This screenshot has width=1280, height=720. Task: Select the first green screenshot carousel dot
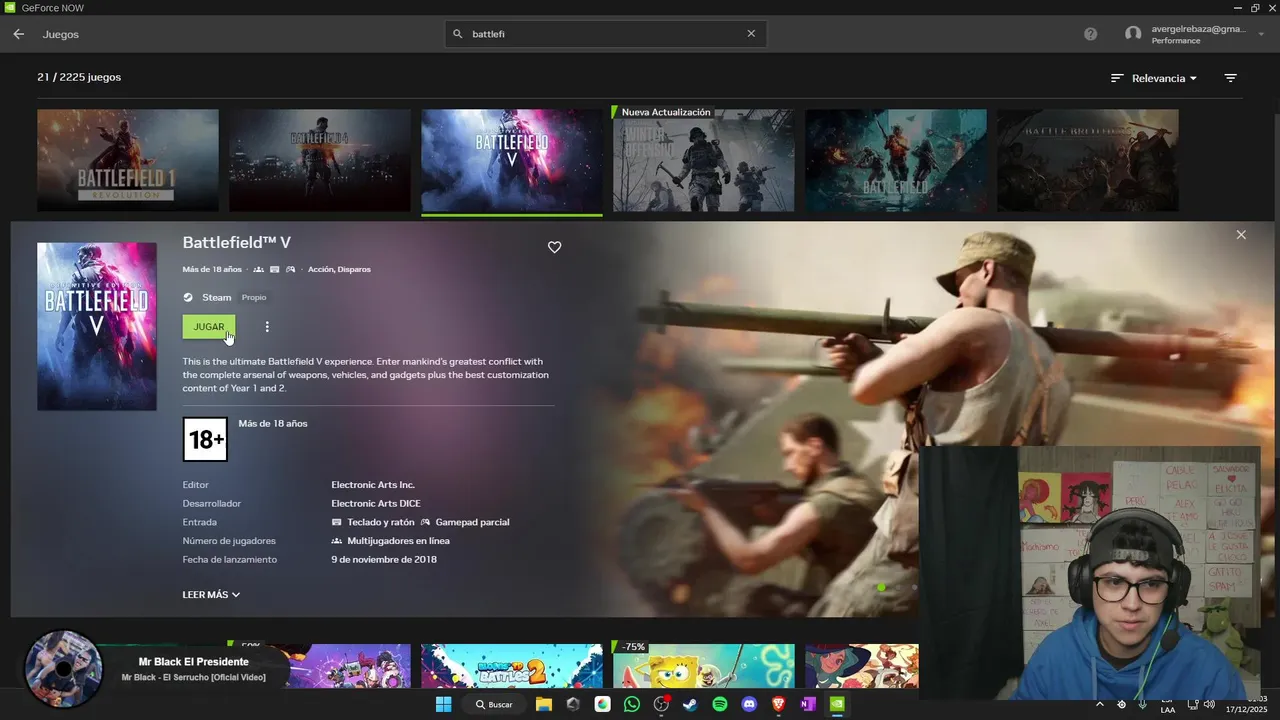point(881,587)
